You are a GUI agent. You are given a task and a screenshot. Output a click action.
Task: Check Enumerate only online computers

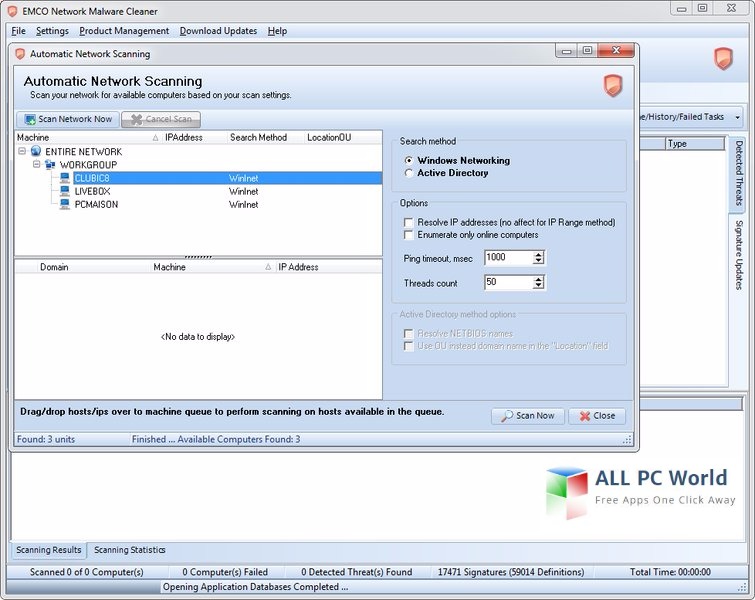[x=408, y=235]
